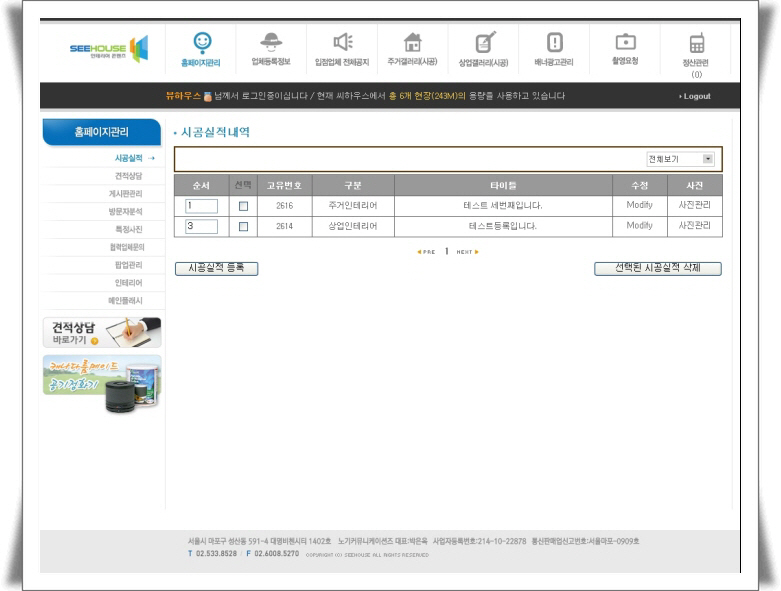Click the 촬영요청 camera icon
This screenshot has height=591, width=781.
point(625,42)
